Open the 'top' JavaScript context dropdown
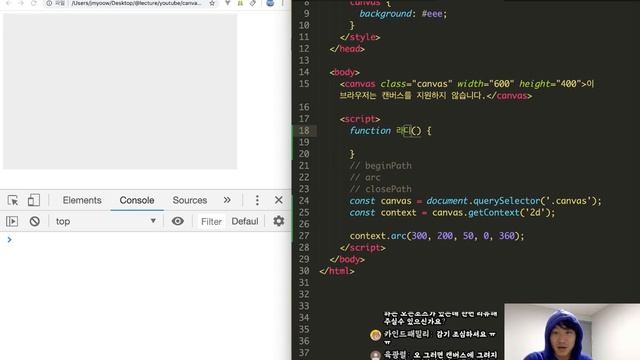 click(x=106, y=221)
